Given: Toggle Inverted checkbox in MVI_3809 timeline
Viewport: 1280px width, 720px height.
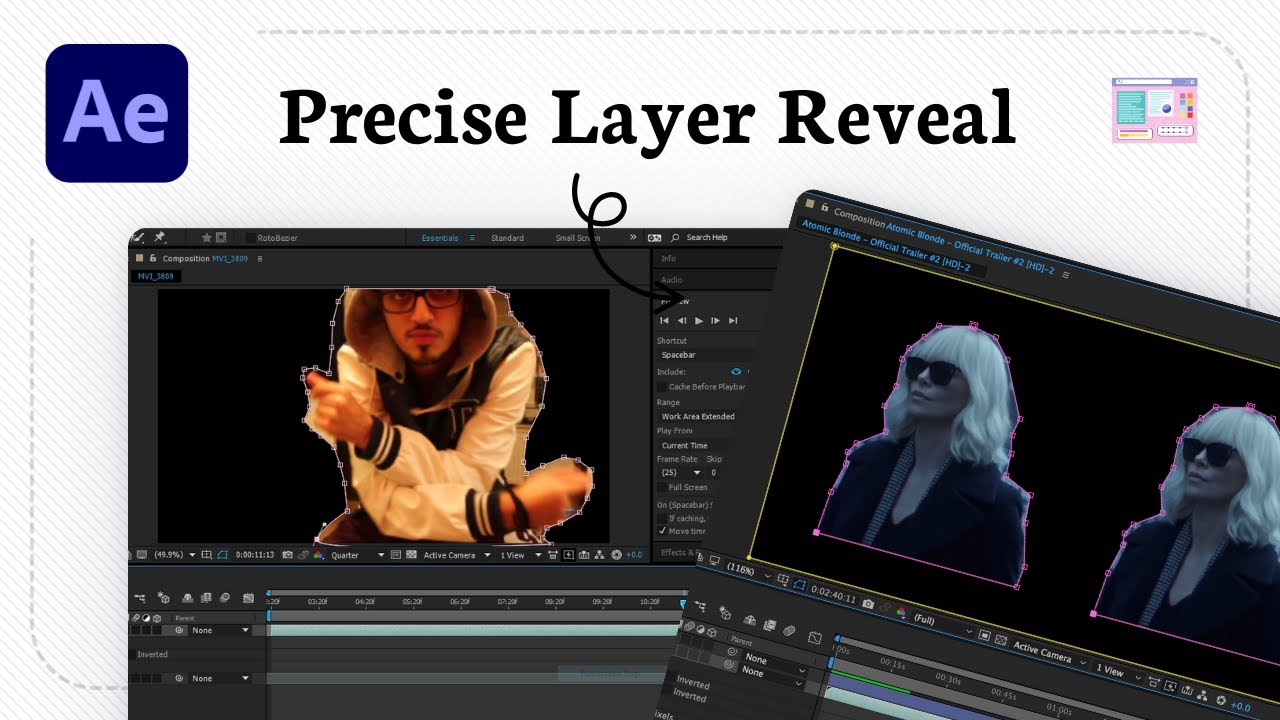Looking at the screenshot, I should tap(131, 654).
